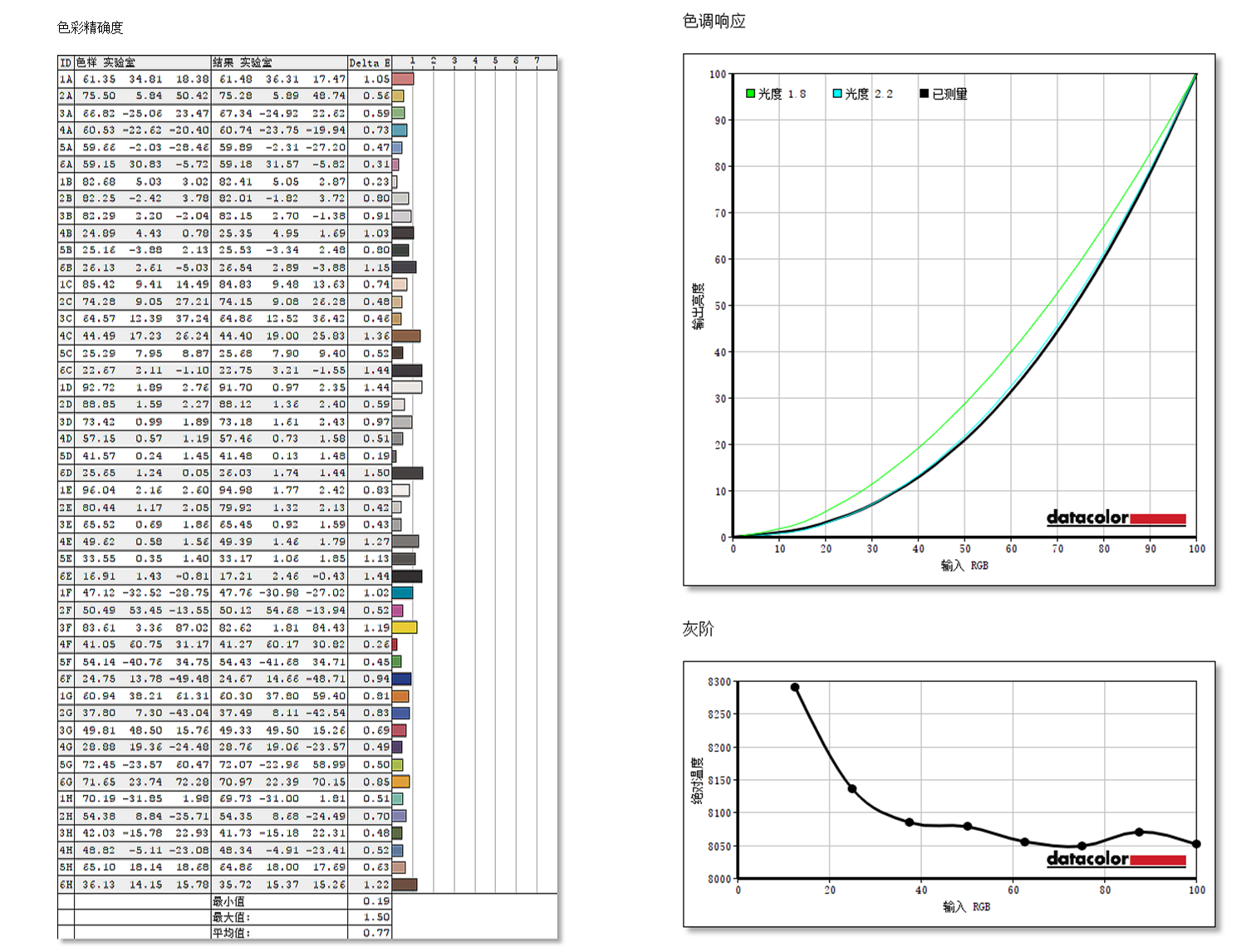Click the 结果 实验室 column header
This screenshot has width=1256, height=952.
pyautogui.click(x=243, y=63)
